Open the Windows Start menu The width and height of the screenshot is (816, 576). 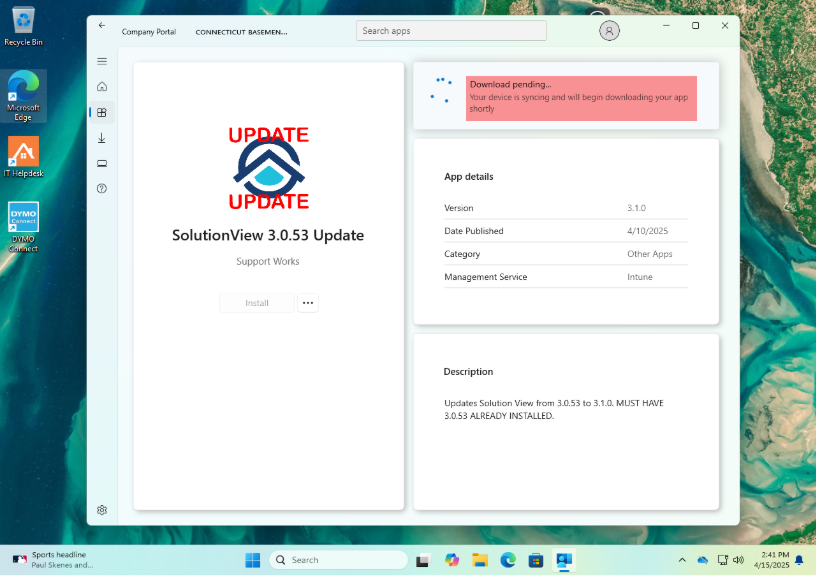(252, 560)
